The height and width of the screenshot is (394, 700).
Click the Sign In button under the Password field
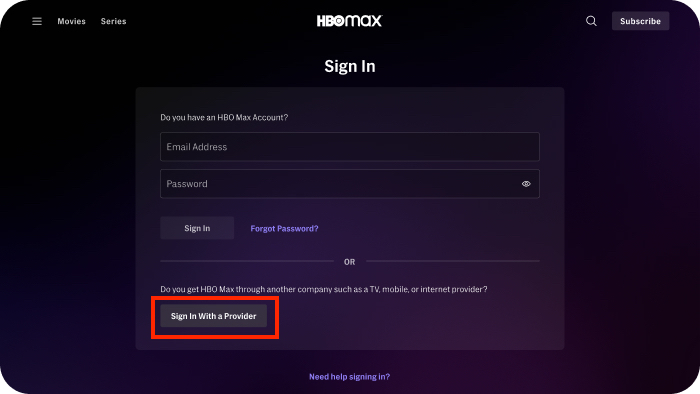(x=197, y=228)
